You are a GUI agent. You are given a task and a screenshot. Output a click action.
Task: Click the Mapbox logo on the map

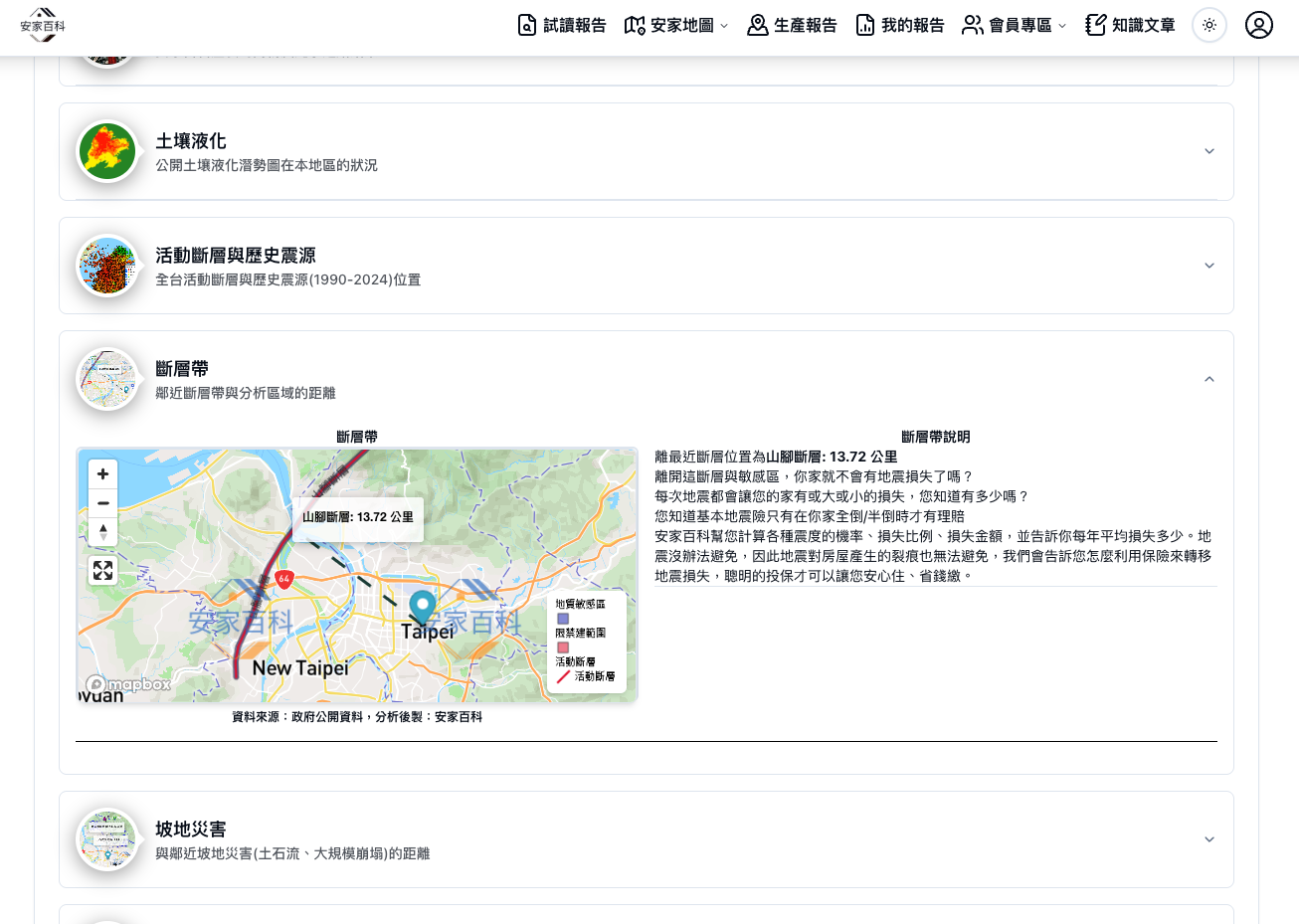(x=125, y=684)
